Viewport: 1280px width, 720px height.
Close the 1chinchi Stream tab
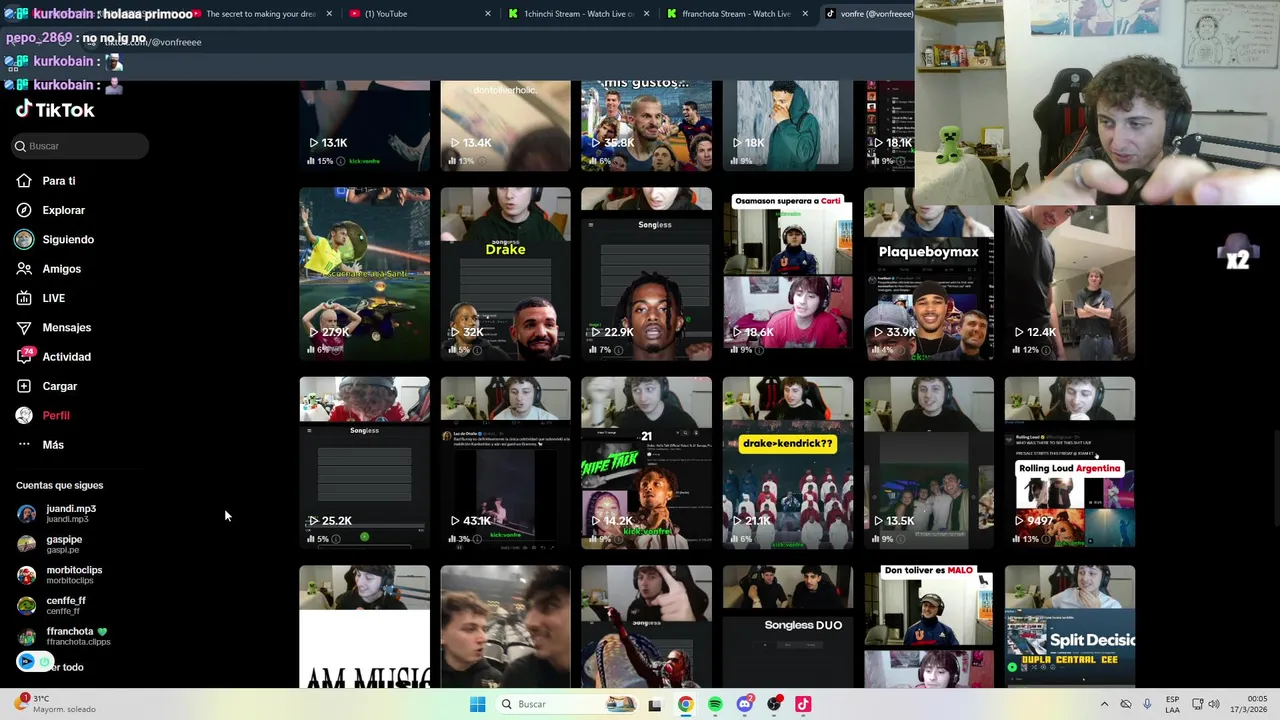pos(647,14)
